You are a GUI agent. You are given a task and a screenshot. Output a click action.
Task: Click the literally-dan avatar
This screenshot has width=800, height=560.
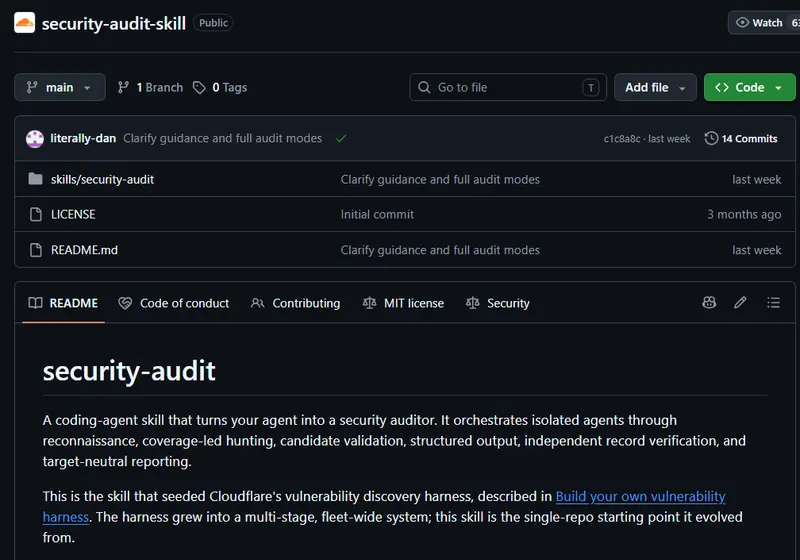coord(35,139)
